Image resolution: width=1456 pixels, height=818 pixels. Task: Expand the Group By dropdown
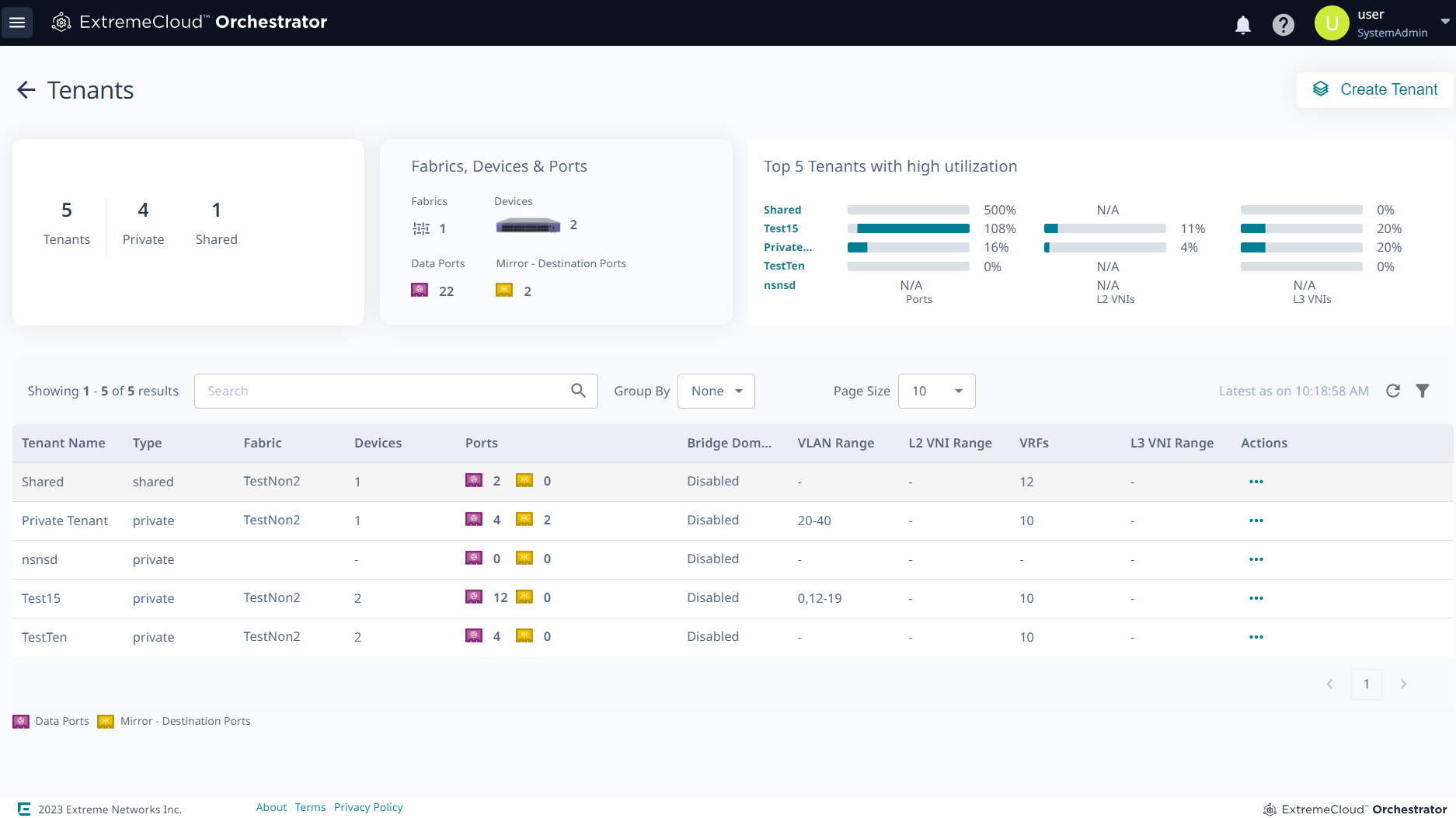[716, 391]
